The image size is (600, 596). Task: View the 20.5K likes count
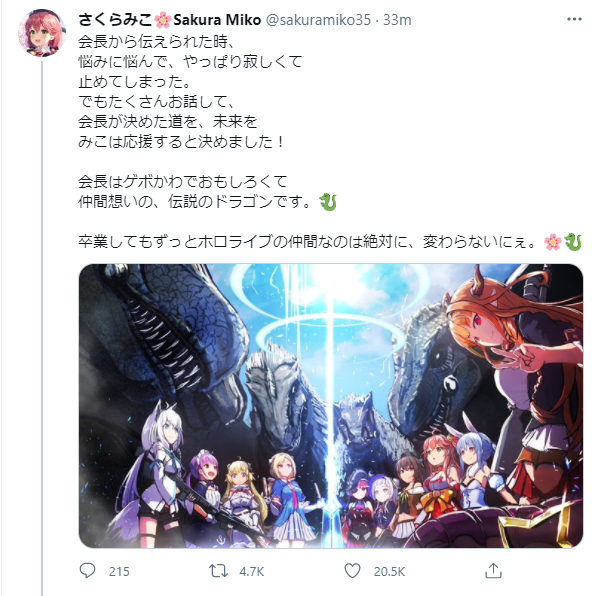point(389,572)
